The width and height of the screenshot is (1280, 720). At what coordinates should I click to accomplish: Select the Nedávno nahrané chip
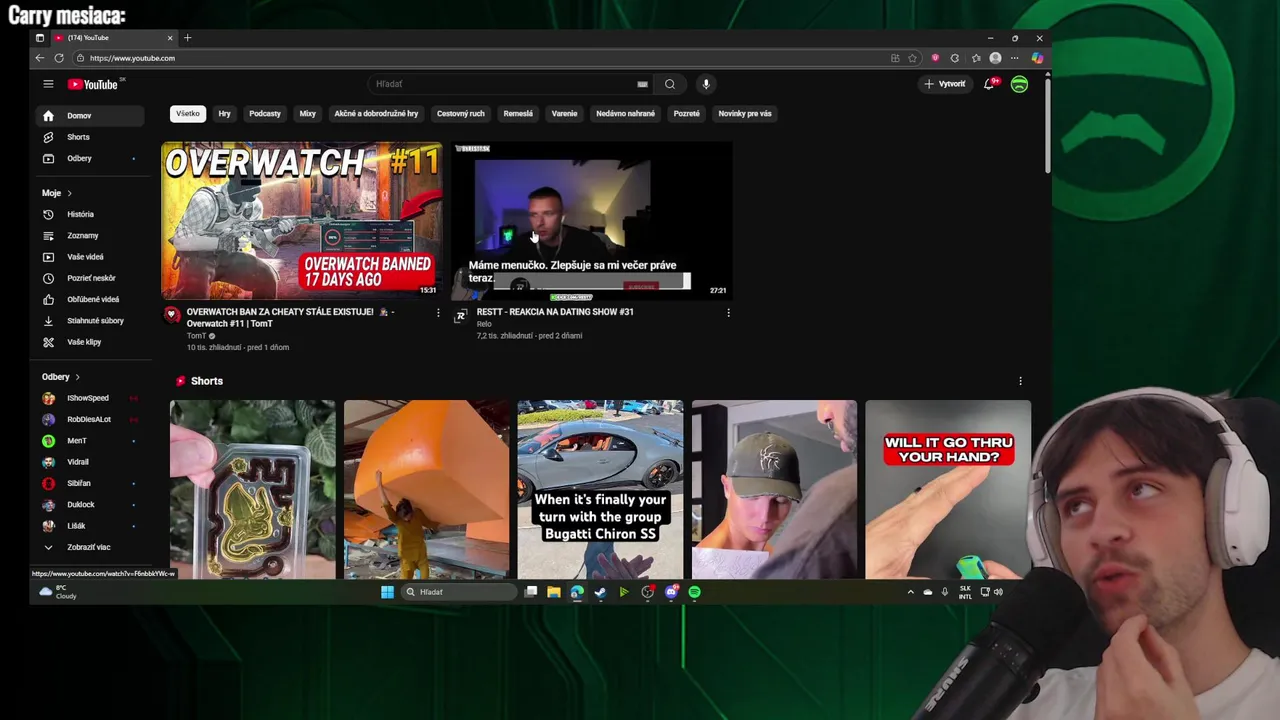[x=625, y=113]
